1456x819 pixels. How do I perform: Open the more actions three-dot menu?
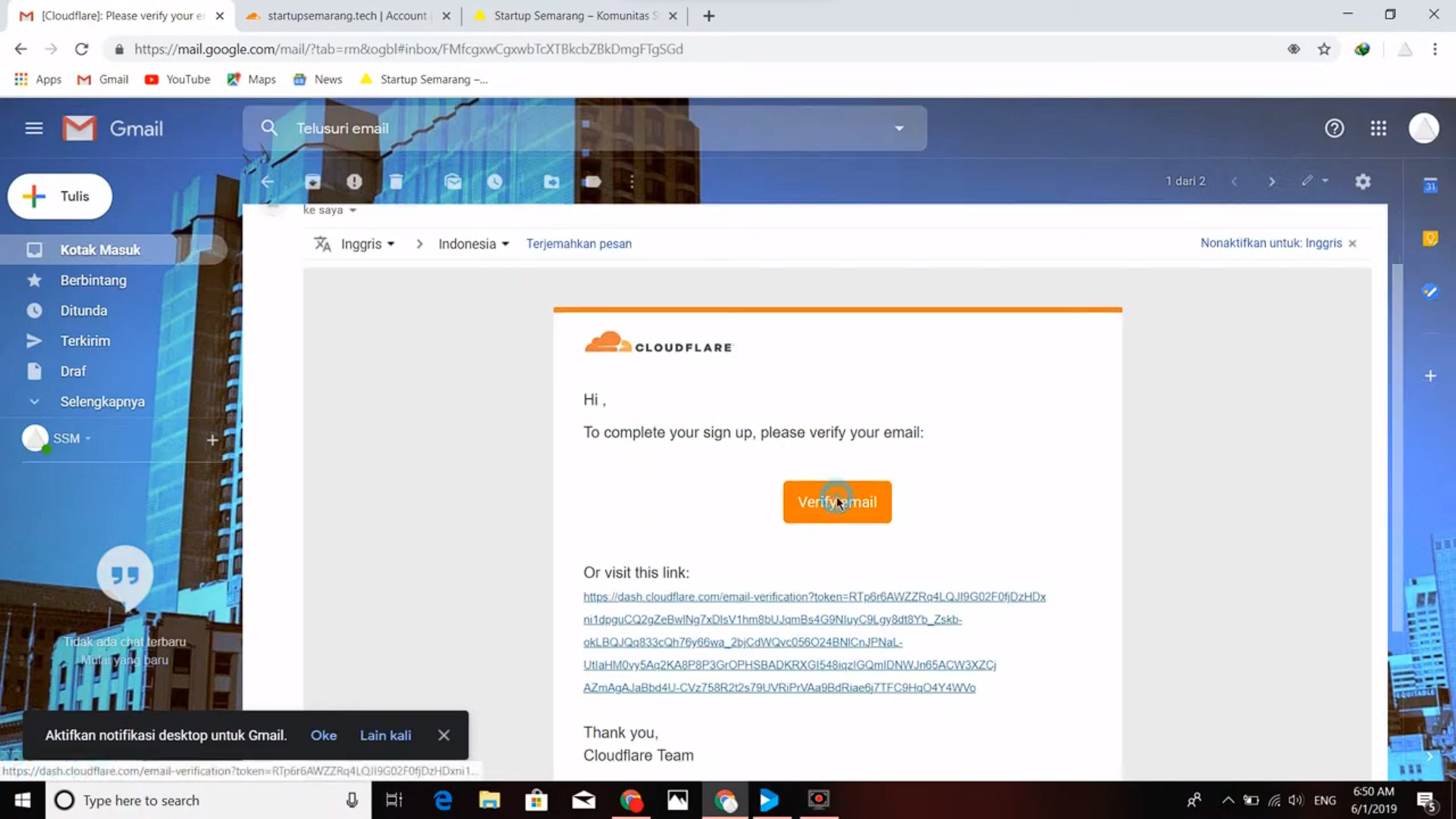pyautogui.click(x=632, y=181)
